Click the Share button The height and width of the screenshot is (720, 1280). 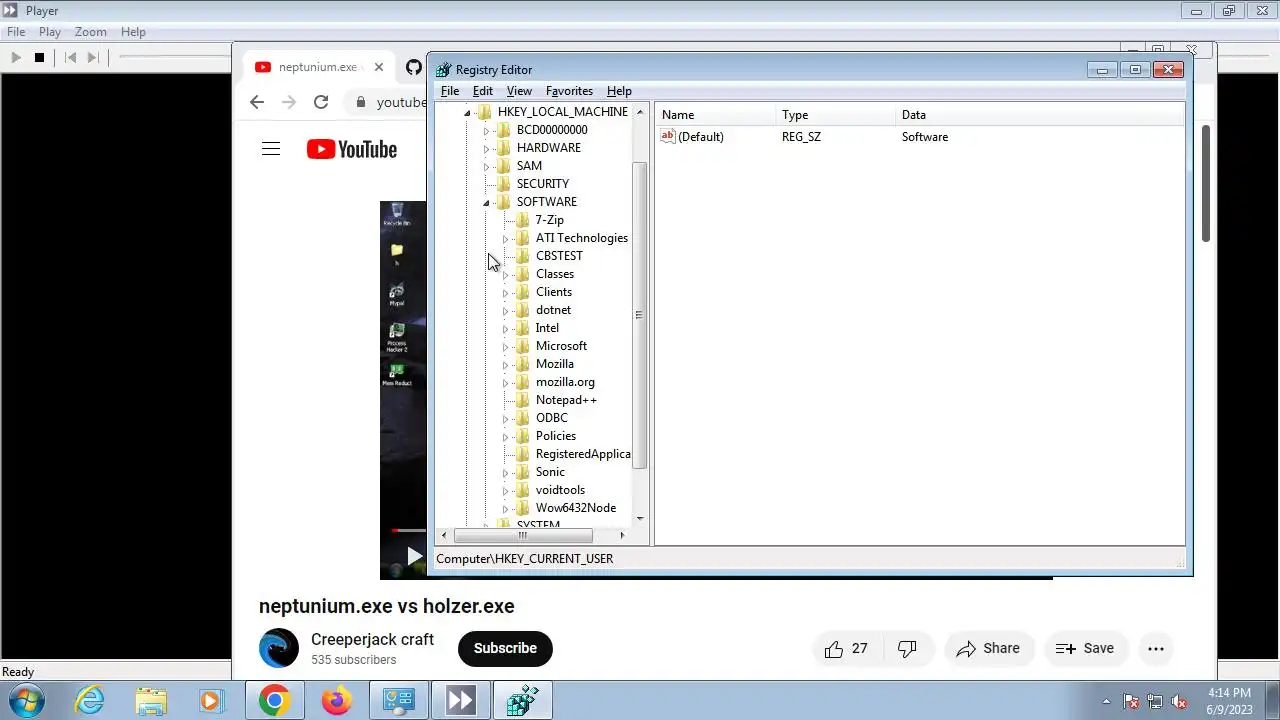point(988,649)
